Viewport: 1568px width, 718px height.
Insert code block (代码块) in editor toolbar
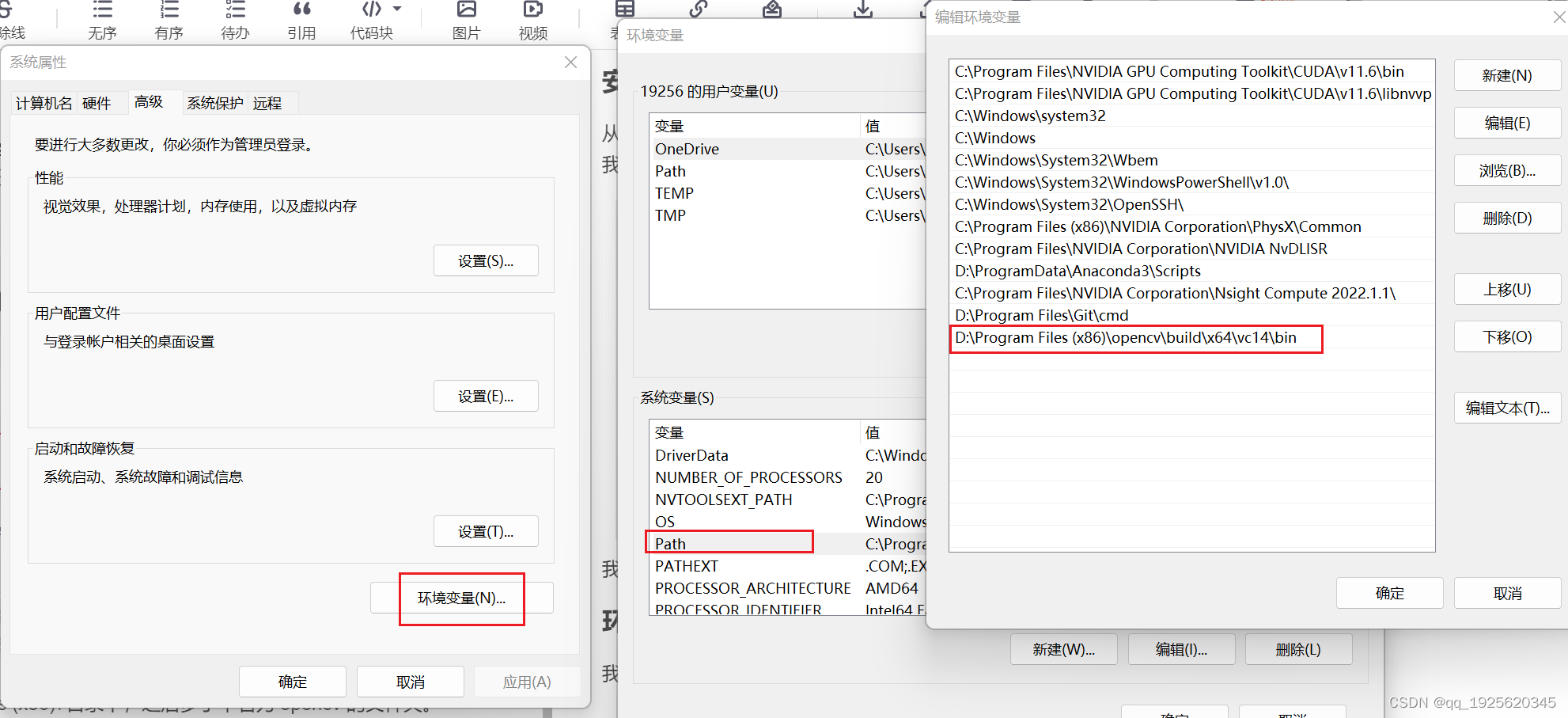click(371, 21)
